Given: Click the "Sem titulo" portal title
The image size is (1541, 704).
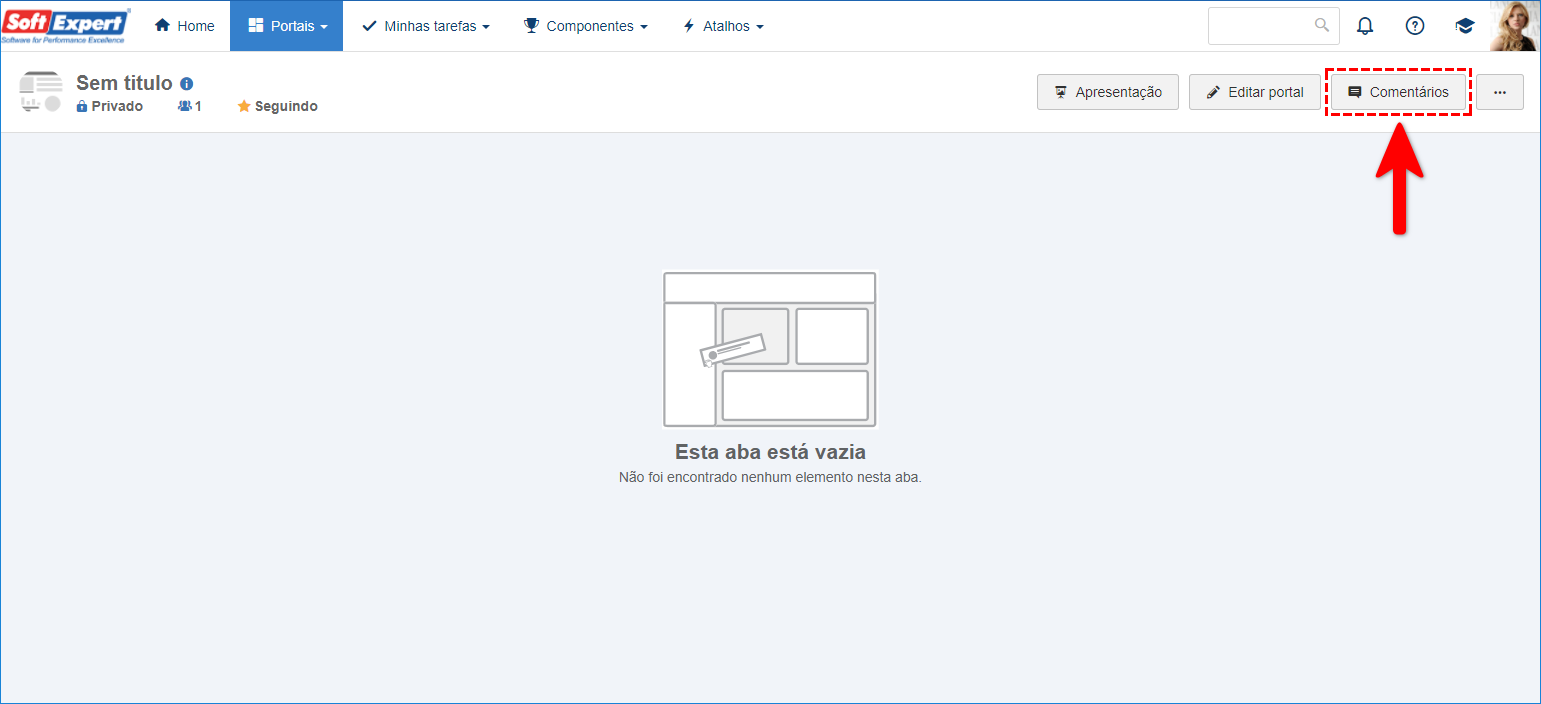Looking at the screenshot, I should [124, 83].
